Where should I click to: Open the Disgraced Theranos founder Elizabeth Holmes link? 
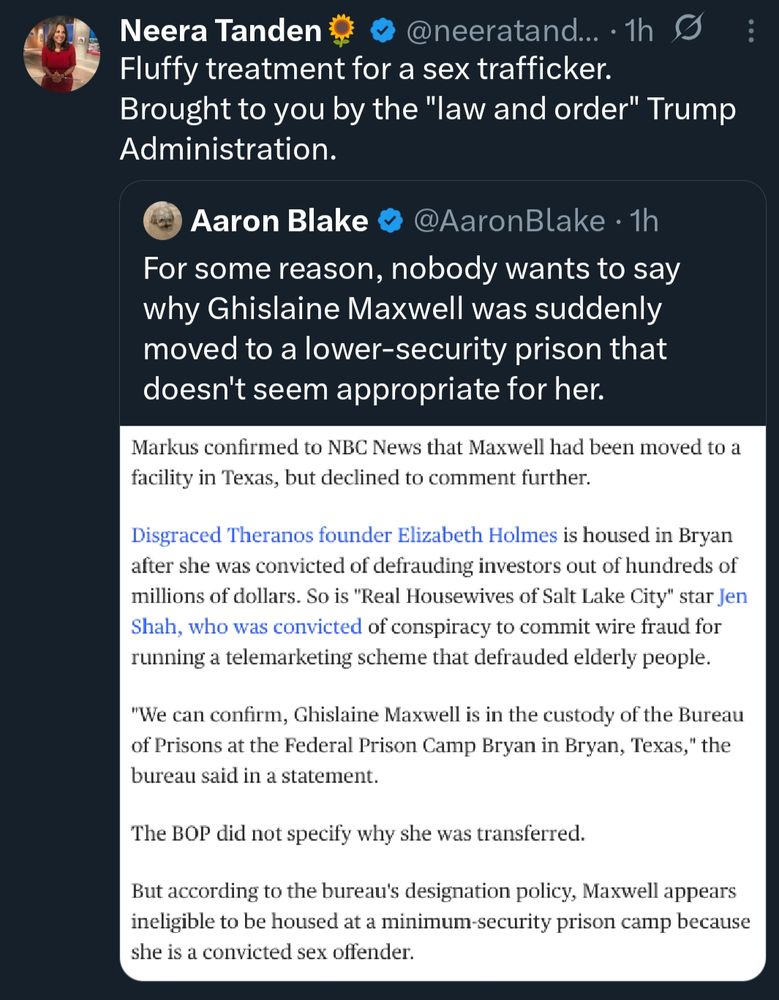click(344, 534)
